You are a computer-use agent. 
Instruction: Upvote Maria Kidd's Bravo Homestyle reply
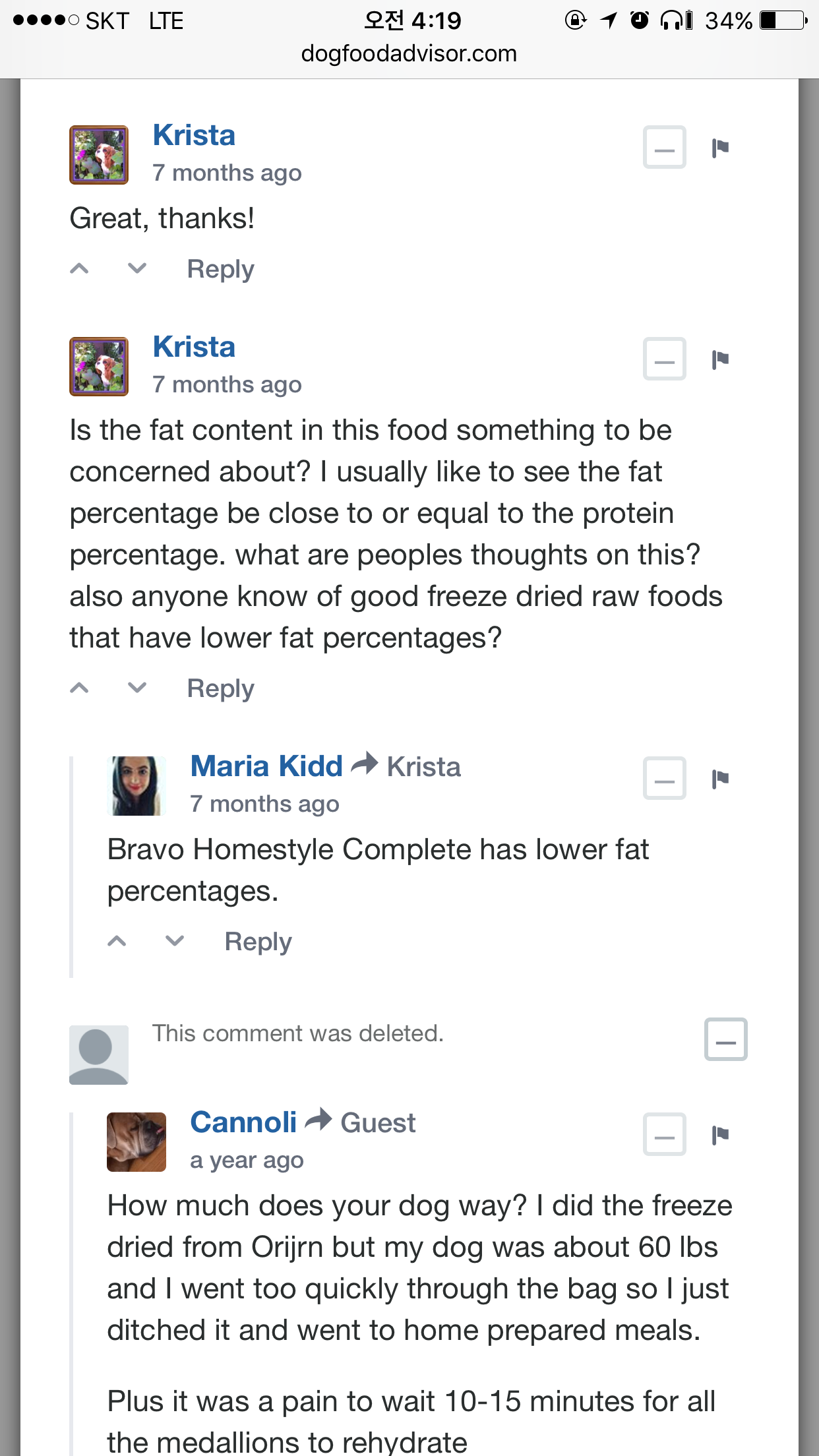117,941
